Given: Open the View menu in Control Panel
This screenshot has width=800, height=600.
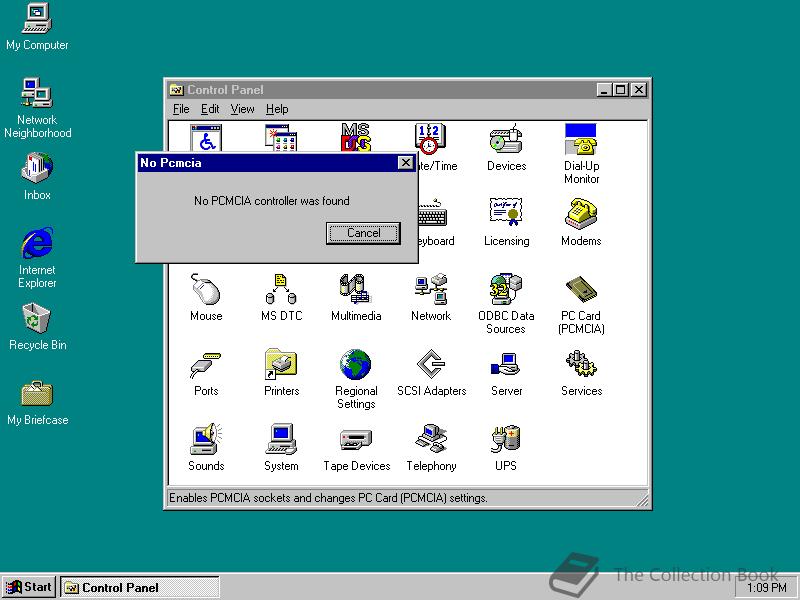Looking at the screenshot, I should [x=242, y=109].
